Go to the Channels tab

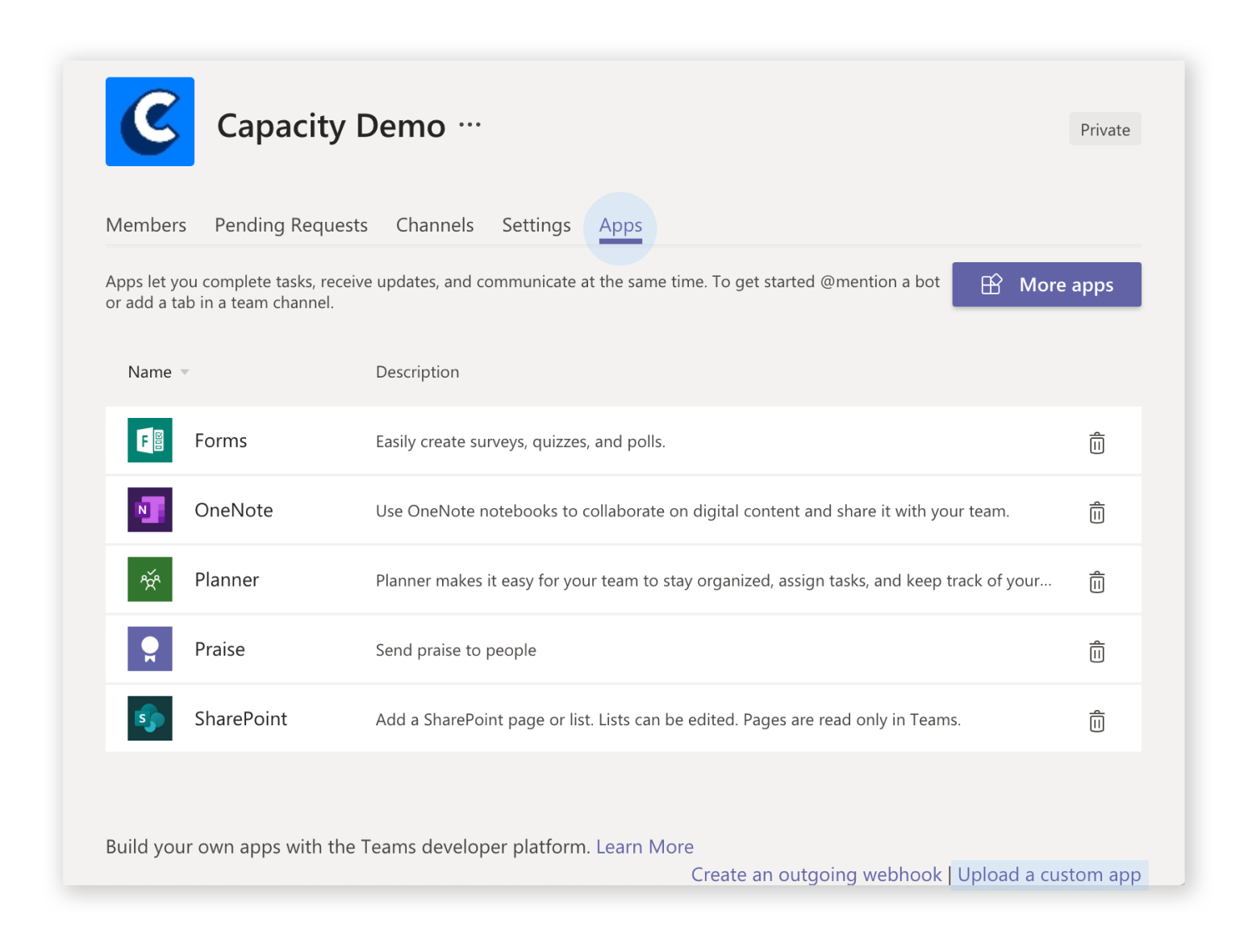tap(435, 225)
